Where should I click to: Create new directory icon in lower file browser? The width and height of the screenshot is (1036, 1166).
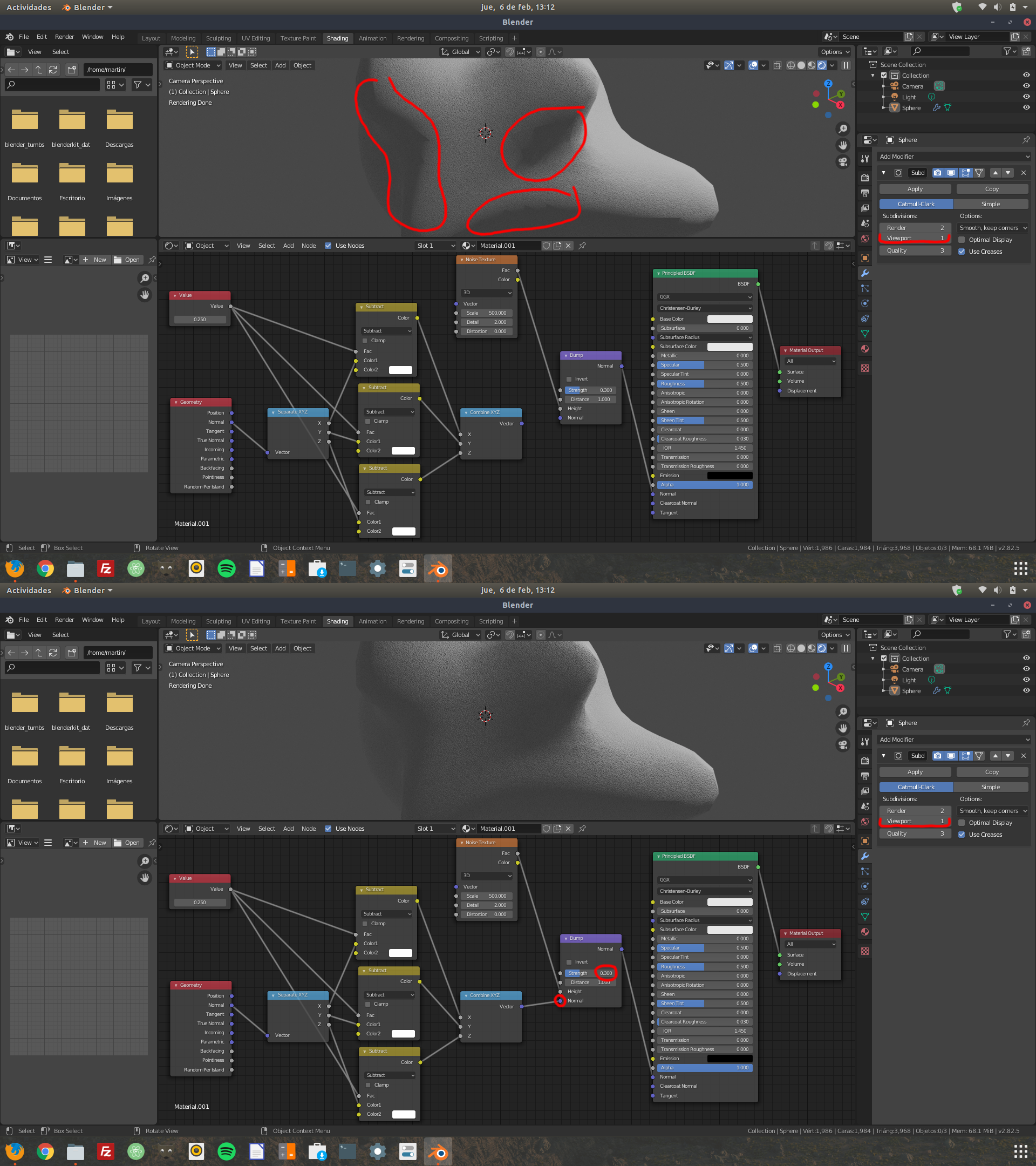tap(72, 653)
